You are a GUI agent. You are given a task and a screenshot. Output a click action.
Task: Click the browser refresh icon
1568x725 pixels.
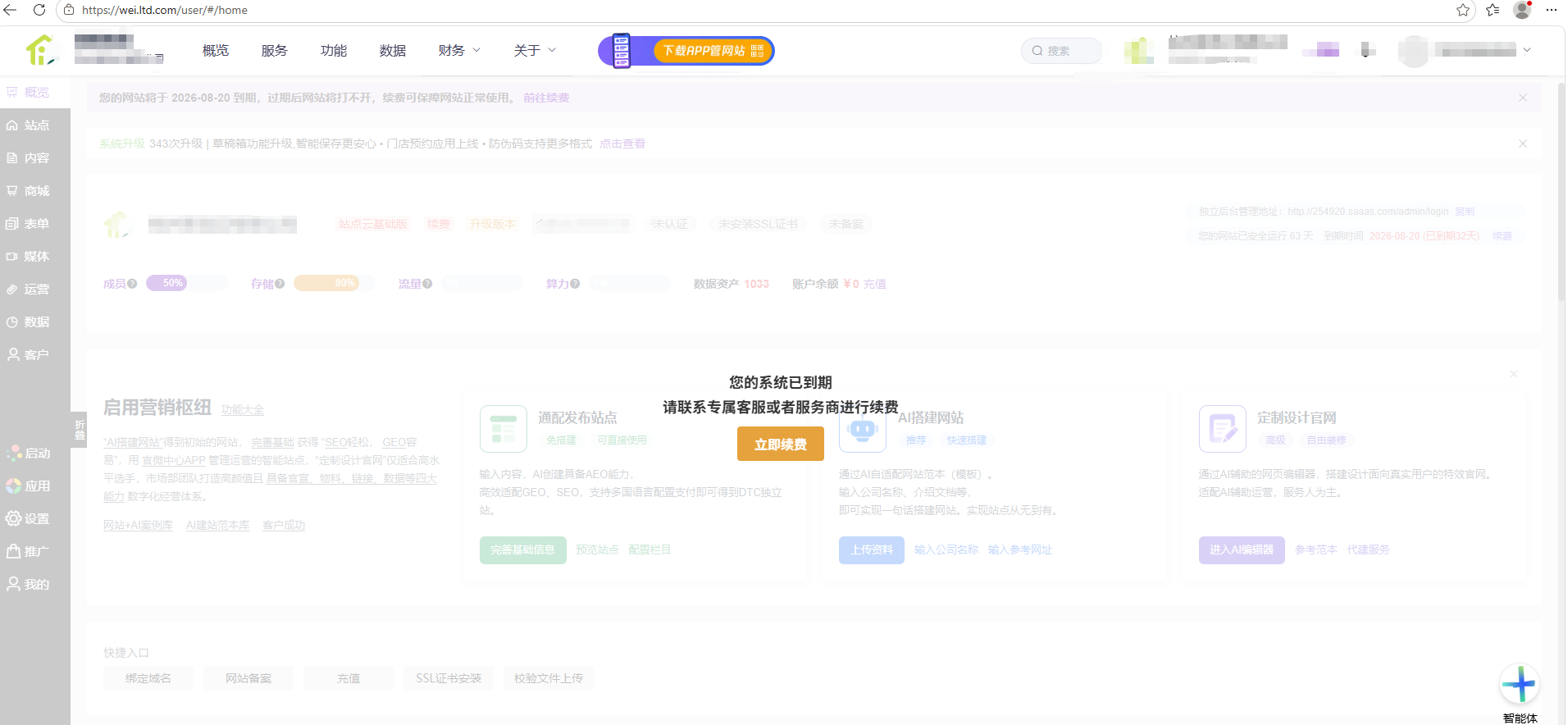click(39, 10)
